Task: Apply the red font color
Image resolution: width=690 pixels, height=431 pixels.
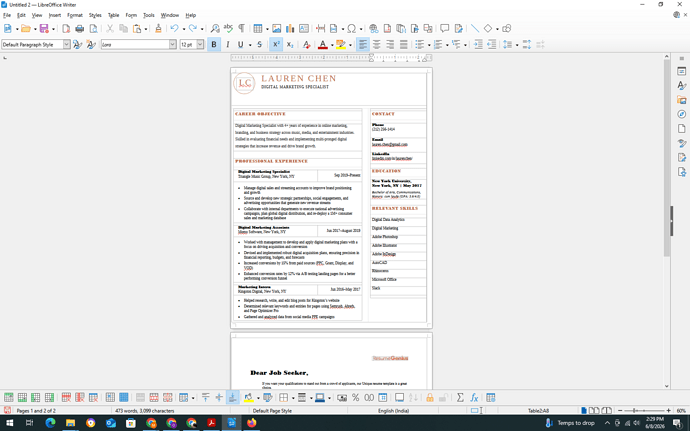Action: pos(323,44)
